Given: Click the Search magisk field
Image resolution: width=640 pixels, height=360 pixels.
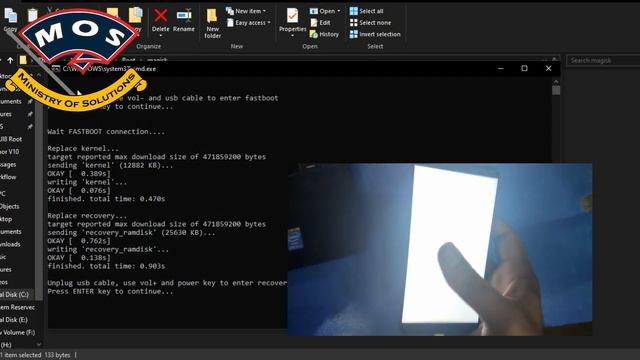Looking at the screenshot, I should pos(603,60).
